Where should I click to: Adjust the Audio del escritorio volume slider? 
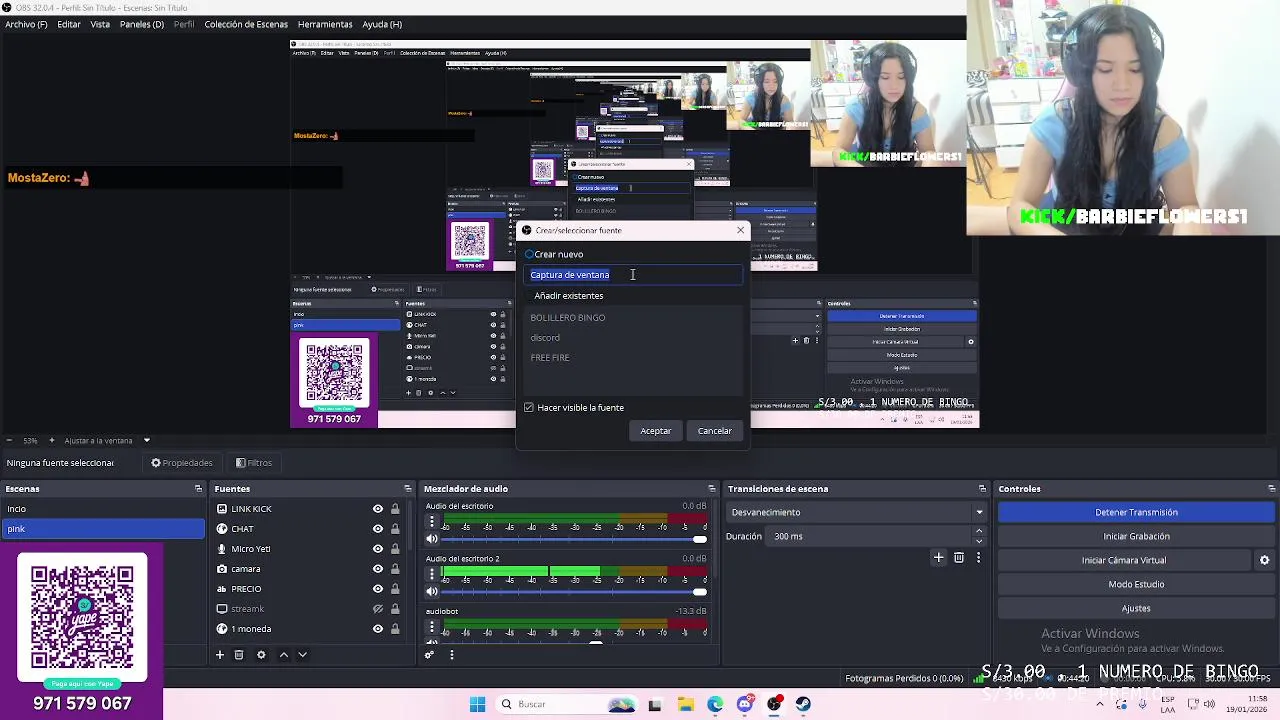(575, 539)
